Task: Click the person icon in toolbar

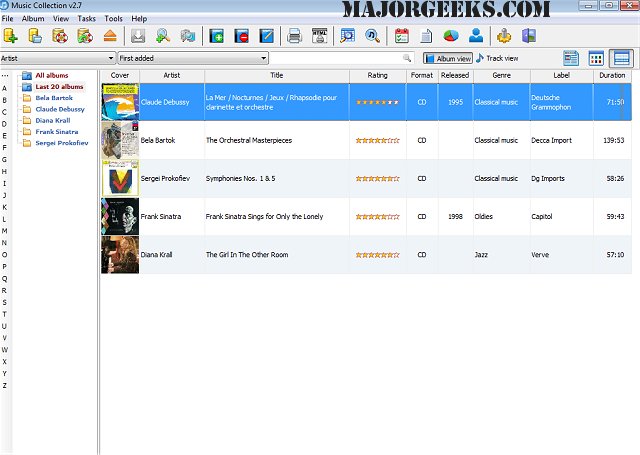Action: pos(476,37)
